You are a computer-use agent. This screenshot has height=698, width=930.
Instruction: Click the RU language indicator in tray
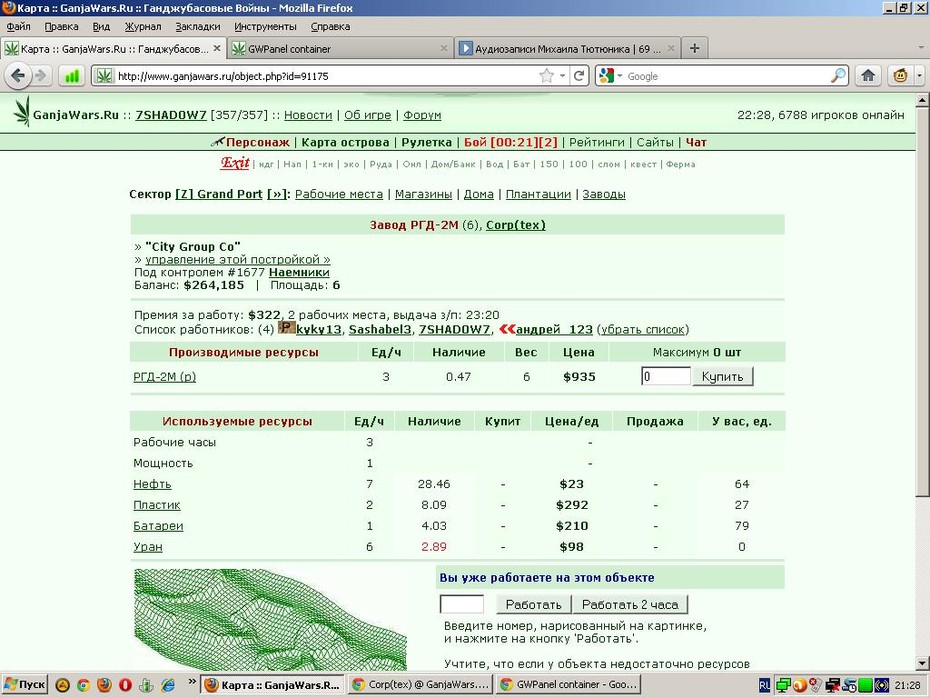(x=764, y=686)
